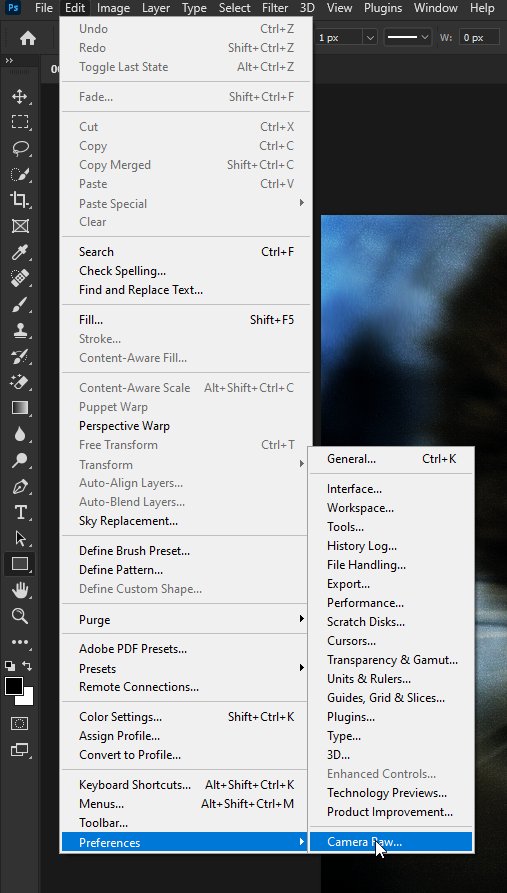Open the Filter menu
The width and height of the screenshot is (507, 893).
point(275,8)
